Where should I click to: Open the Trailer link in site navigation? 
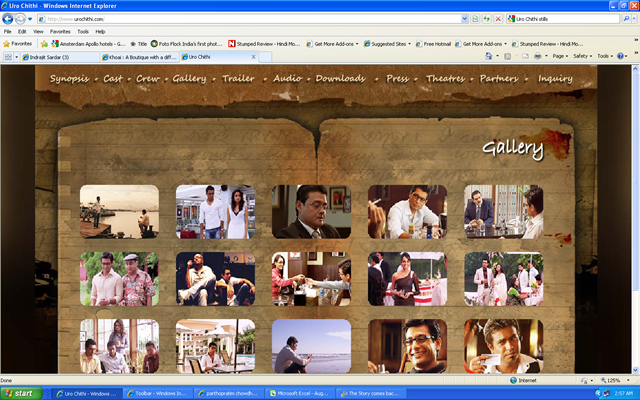[x=238, y=78]
